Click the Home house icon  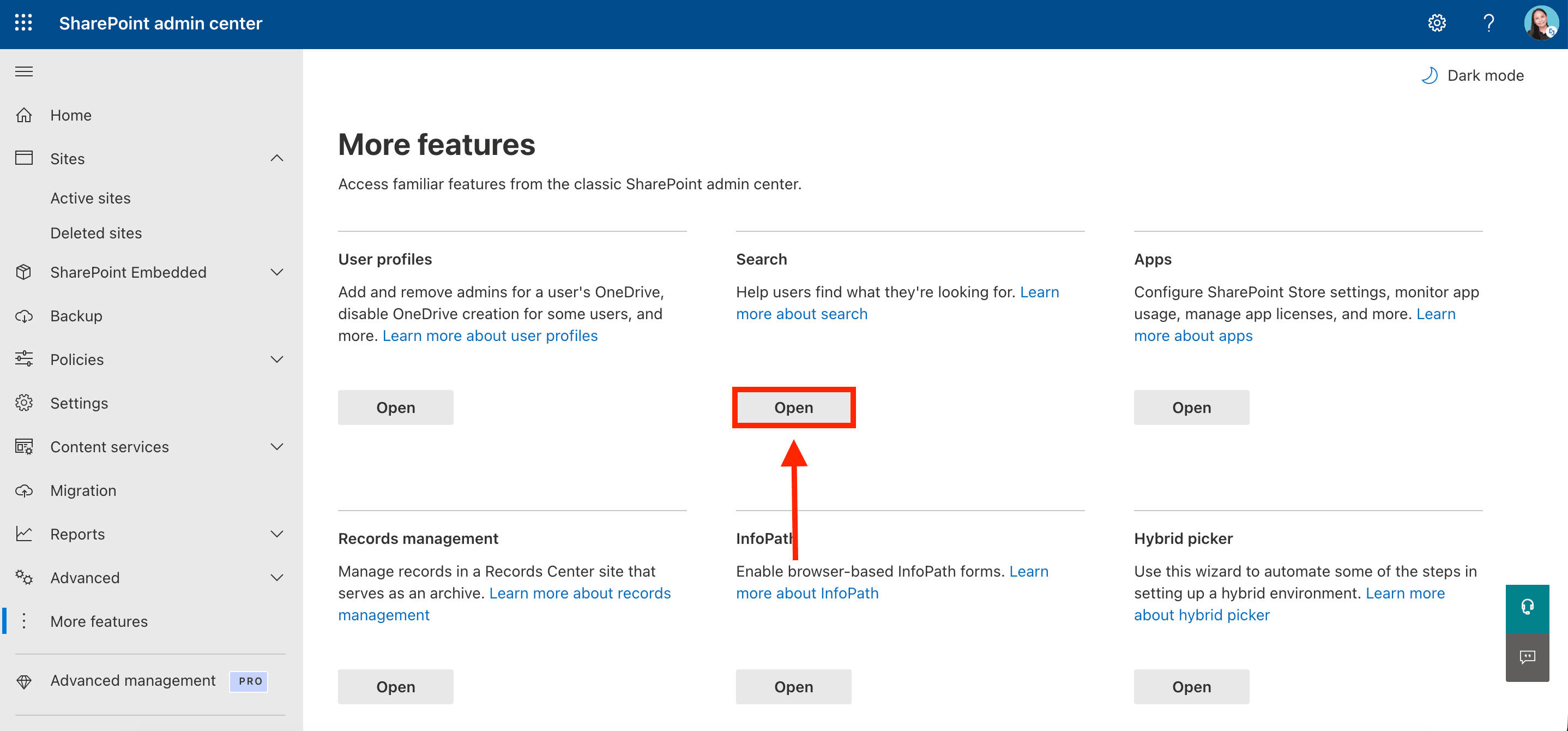pos(24,115)
